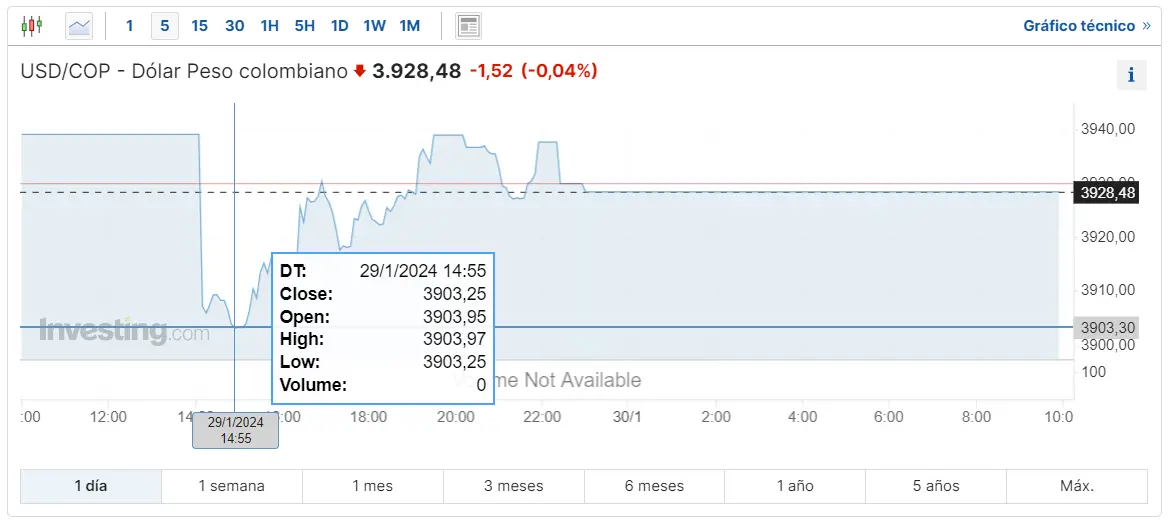Select the 5 minute interval
Image resolution: width=1172 pixels, height=525 pixels.
point(164,26)
